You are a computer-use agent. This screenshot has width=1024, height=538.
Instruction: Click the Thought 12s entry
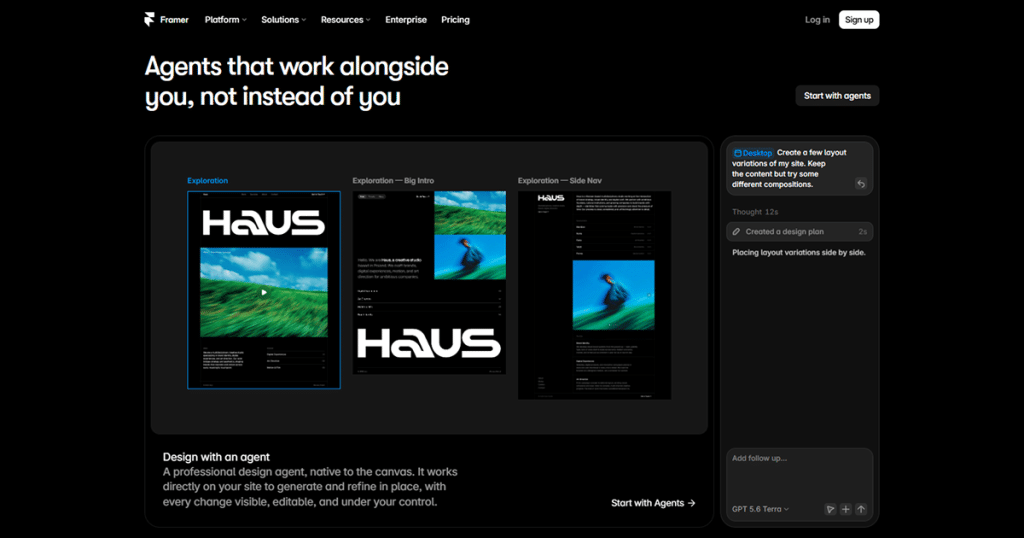[x=755, y=212]
